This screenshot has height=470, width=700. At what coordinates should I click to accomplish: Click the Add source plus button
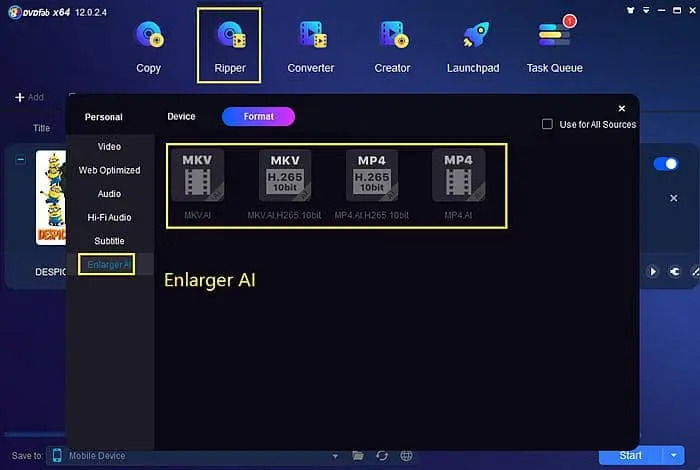(29, 97)
